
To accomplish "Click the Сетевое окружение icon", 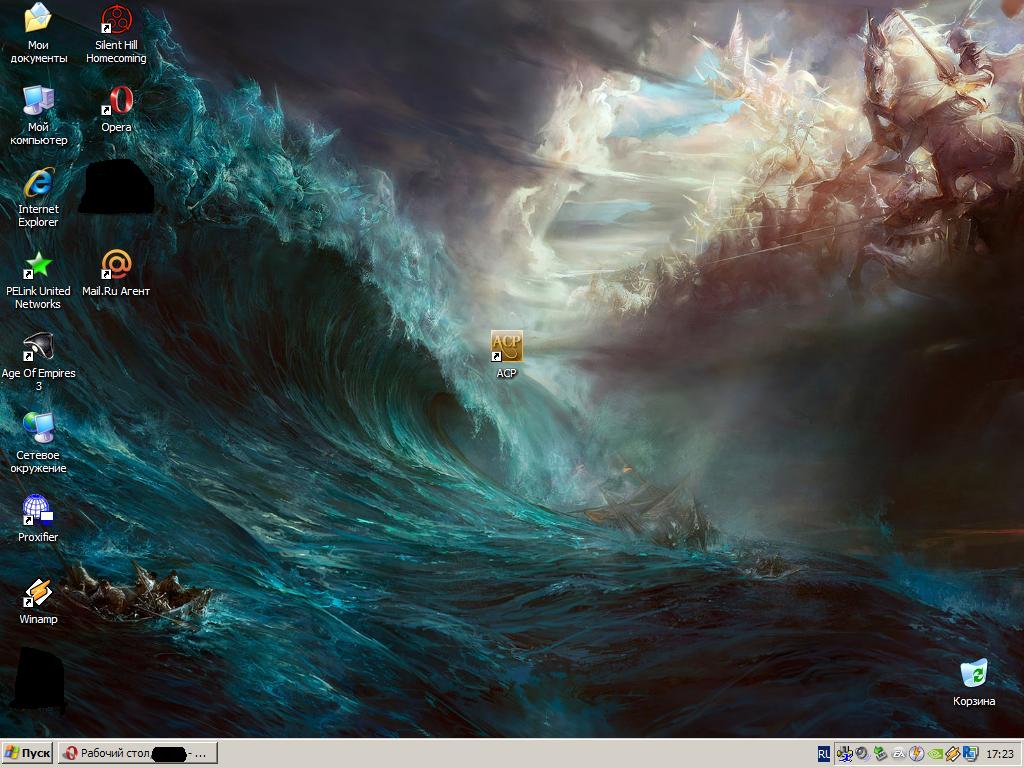I will 38,430.
